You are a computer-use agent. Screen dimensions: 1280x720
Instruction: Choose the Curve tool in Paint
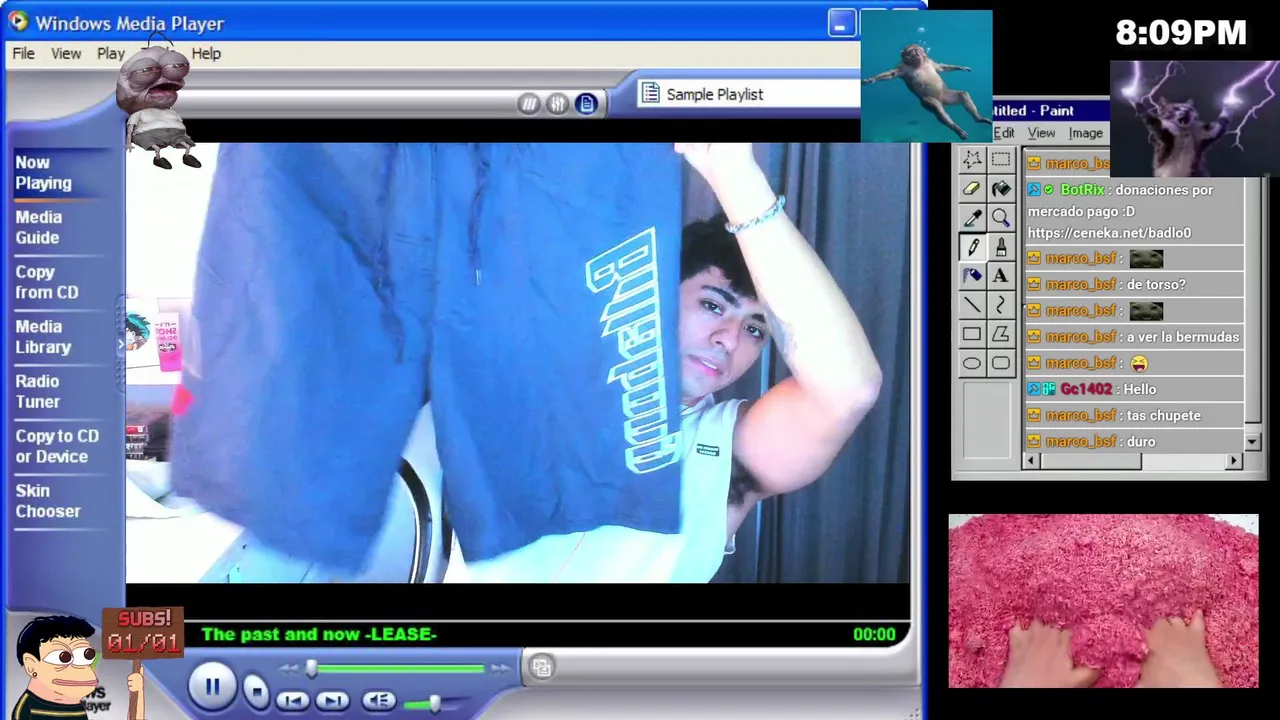tap(1001, 305)
